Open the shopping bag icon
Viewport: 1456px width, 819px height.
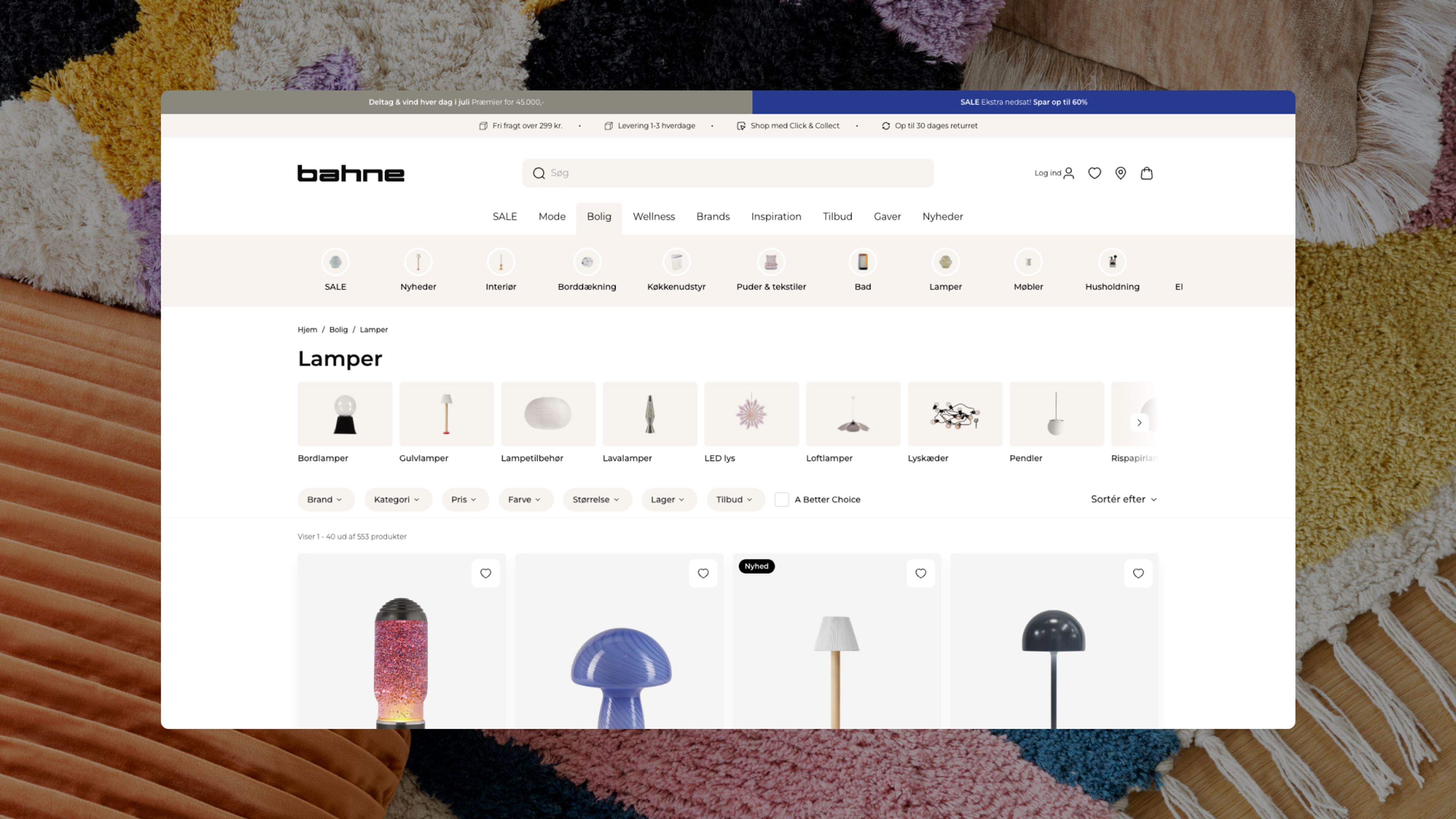pyautogui.click(x=1146, y=173)
